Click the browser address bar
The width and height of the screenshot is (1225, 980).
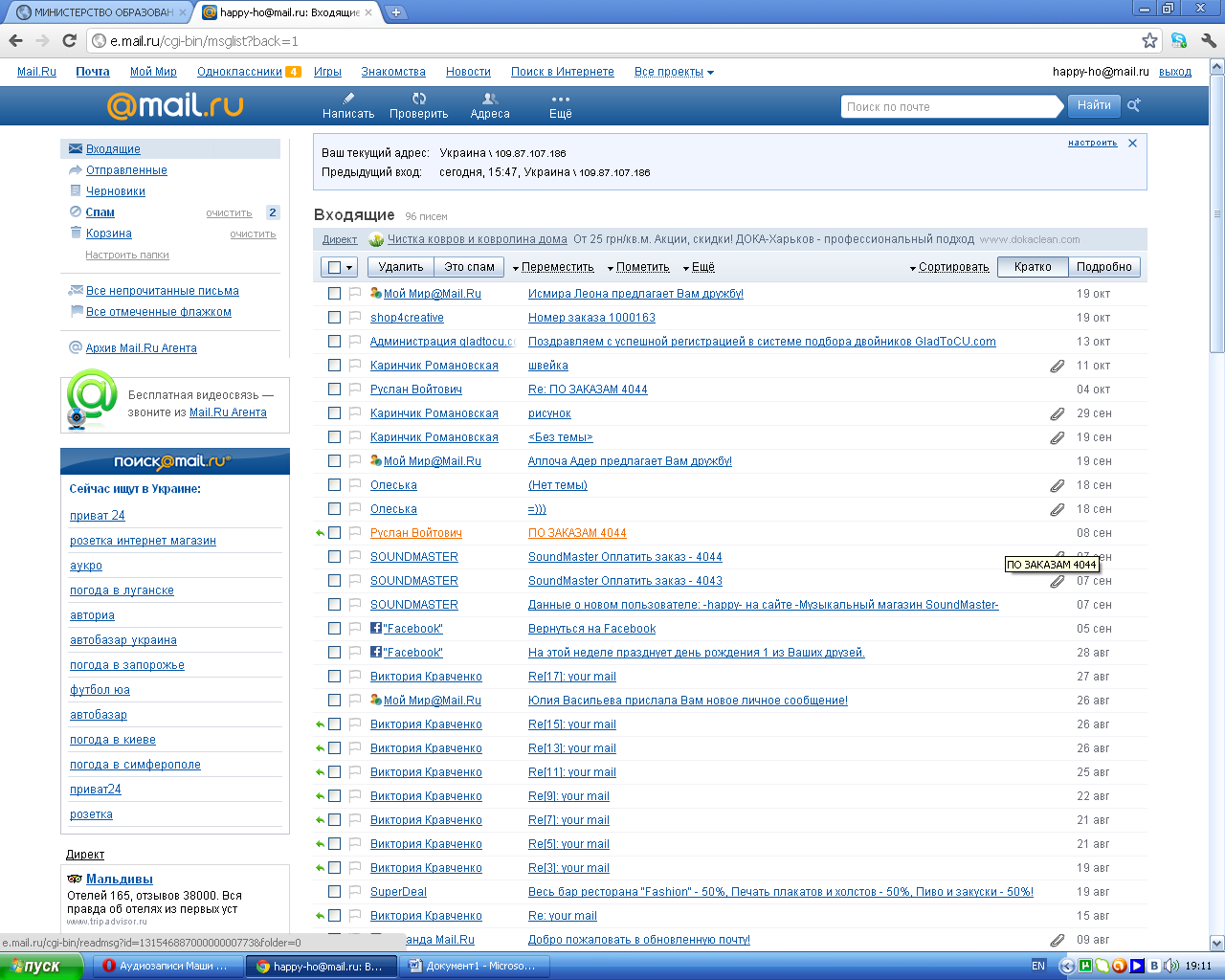(x=612, y=41)
